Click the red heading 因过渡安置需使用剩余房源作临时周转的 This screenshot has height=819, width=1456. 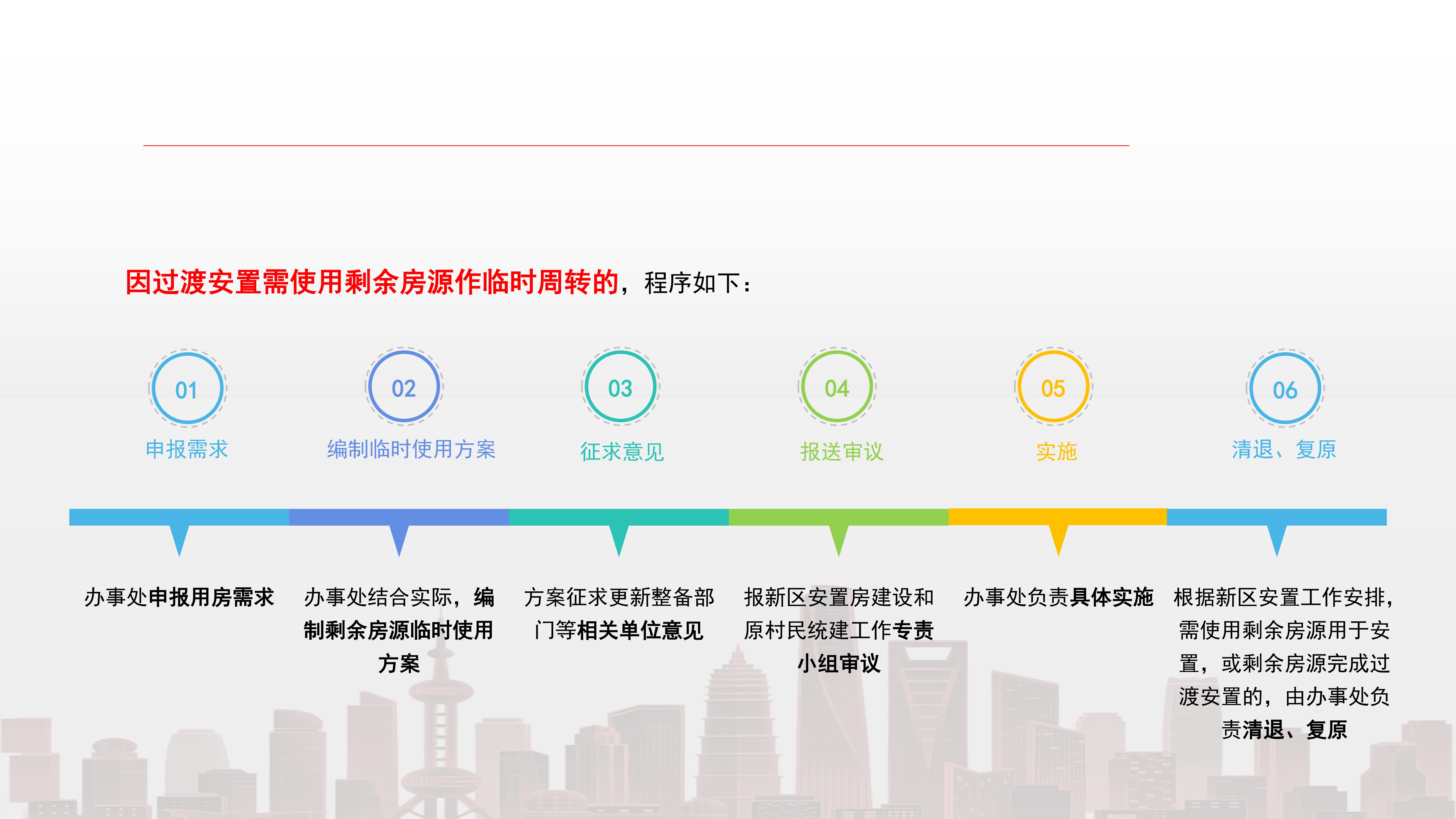[372, 282]
